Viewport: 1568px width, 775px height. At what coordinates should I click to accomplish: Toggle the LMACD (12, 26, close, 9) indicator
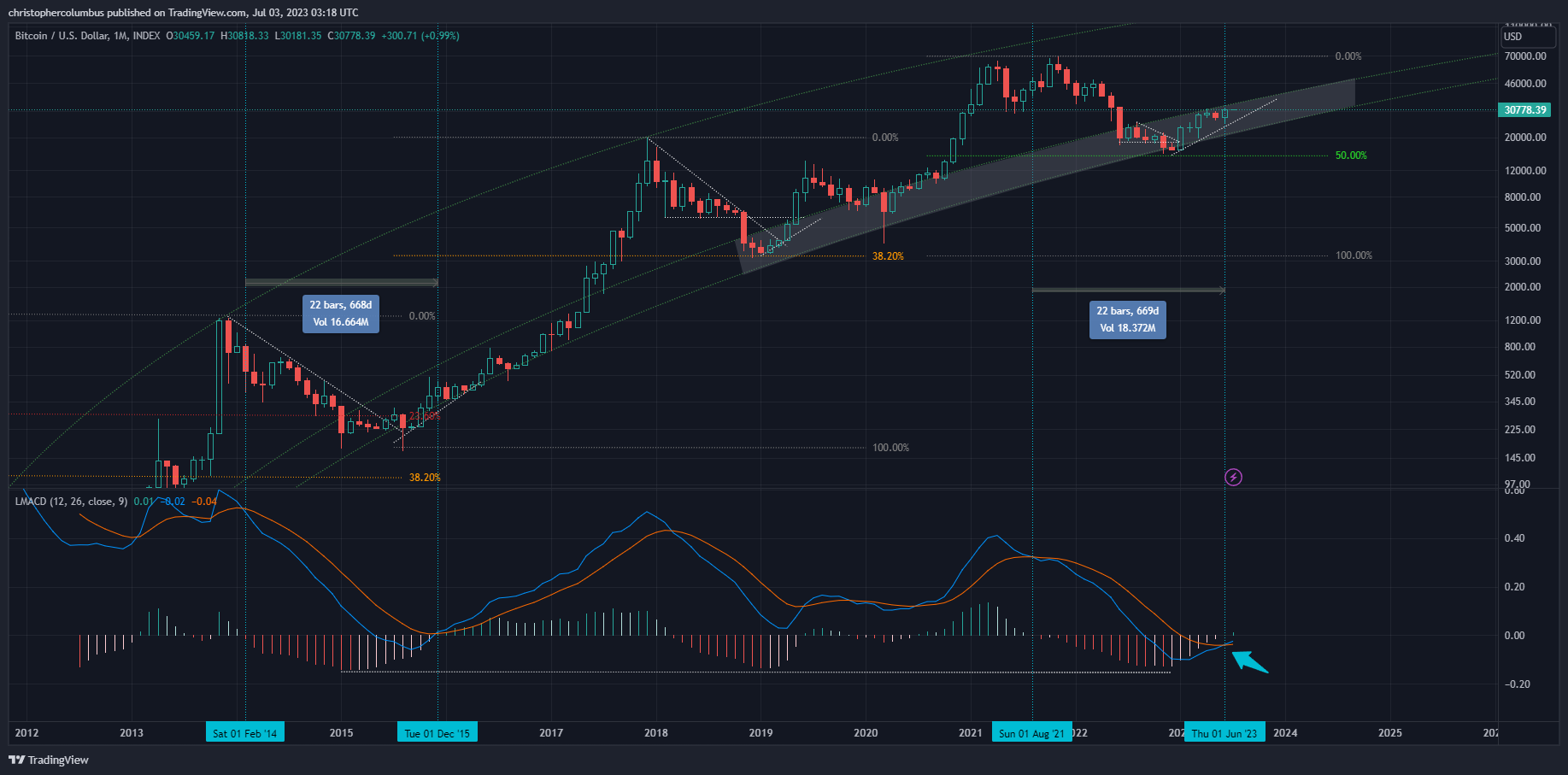point(68,502)
